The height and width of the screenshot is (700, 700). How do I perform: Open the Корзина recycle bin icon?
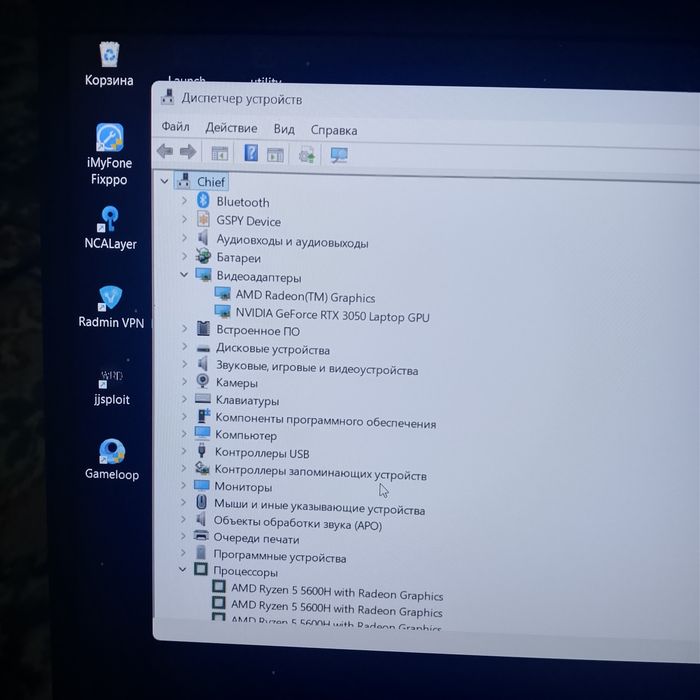(109, 64)
